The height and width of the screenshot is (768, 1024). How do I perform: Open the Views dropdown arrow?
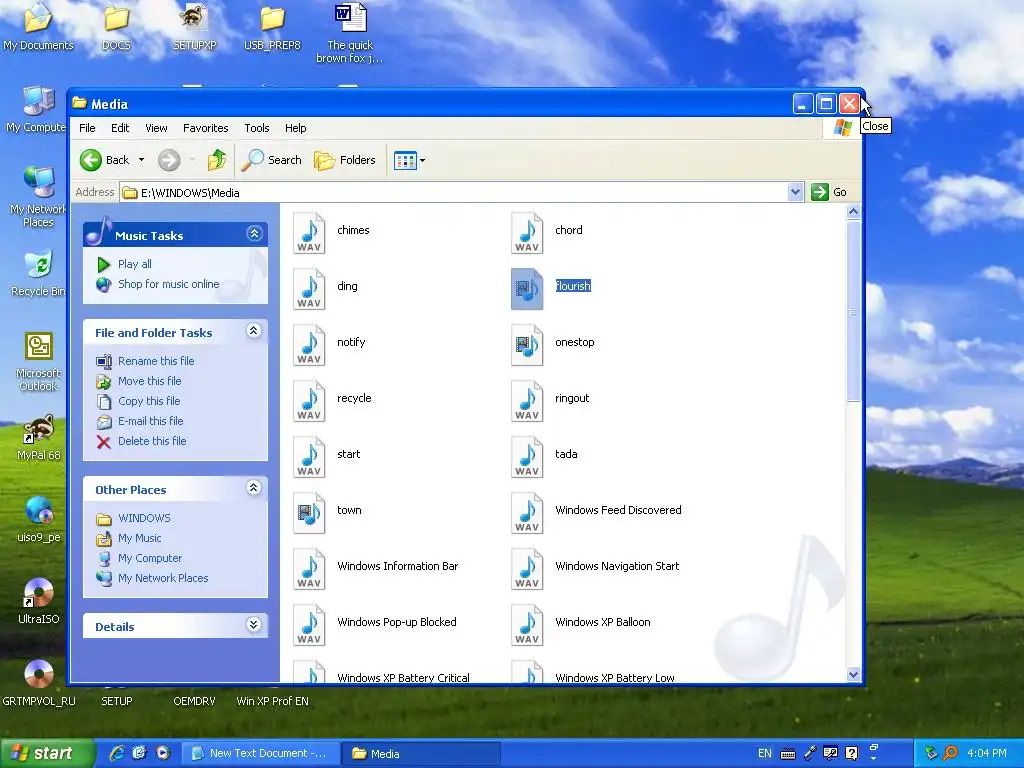pos(423,160)
